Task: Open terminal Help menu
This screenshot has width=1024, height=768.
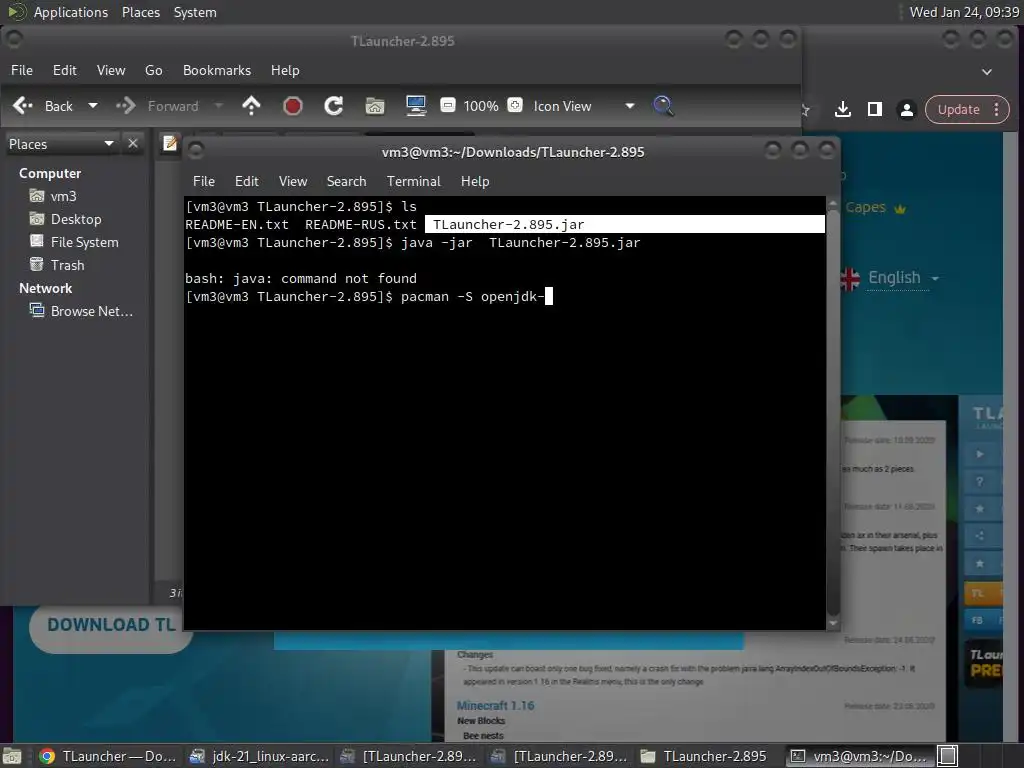Action: point(475,181)
